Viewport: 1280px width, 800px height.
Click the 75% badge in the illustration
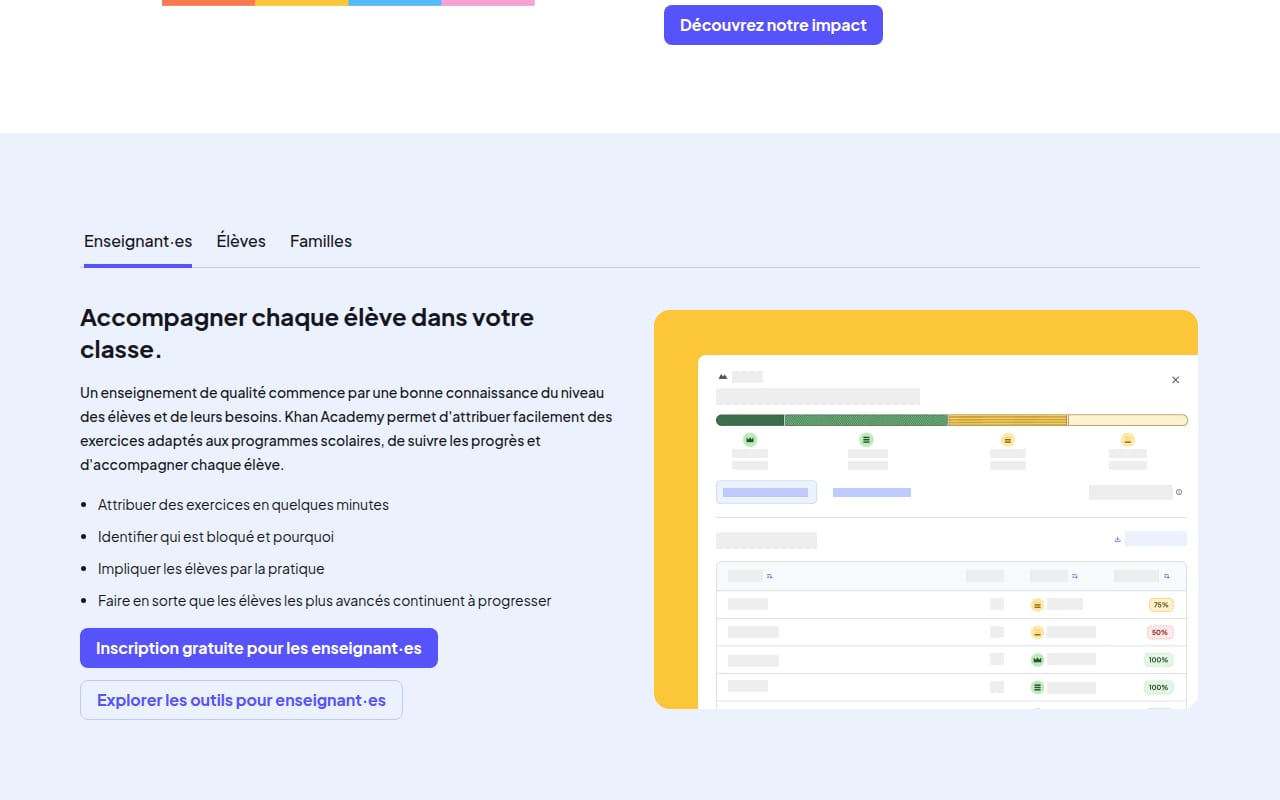click(x=1160, y=605)
